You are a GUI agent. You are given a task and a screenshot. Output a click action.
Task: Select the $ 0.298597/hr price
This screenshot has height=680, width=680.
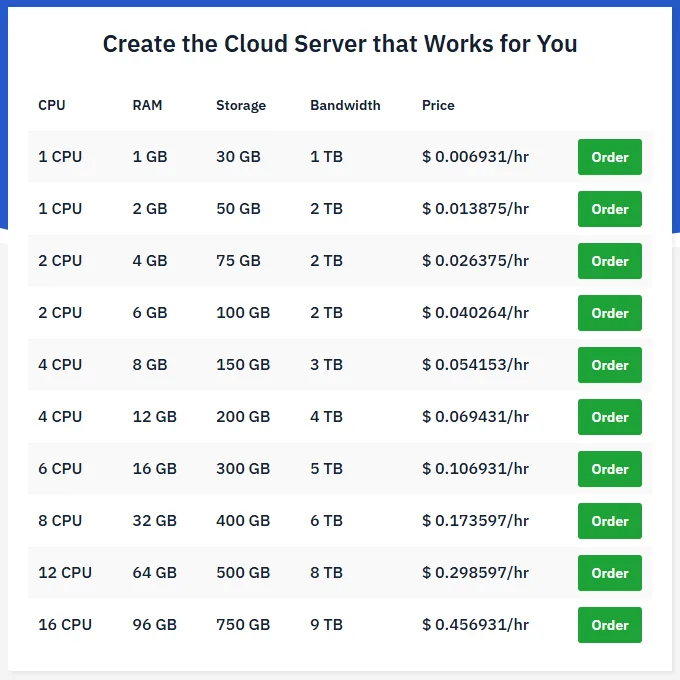click(475, 573)
